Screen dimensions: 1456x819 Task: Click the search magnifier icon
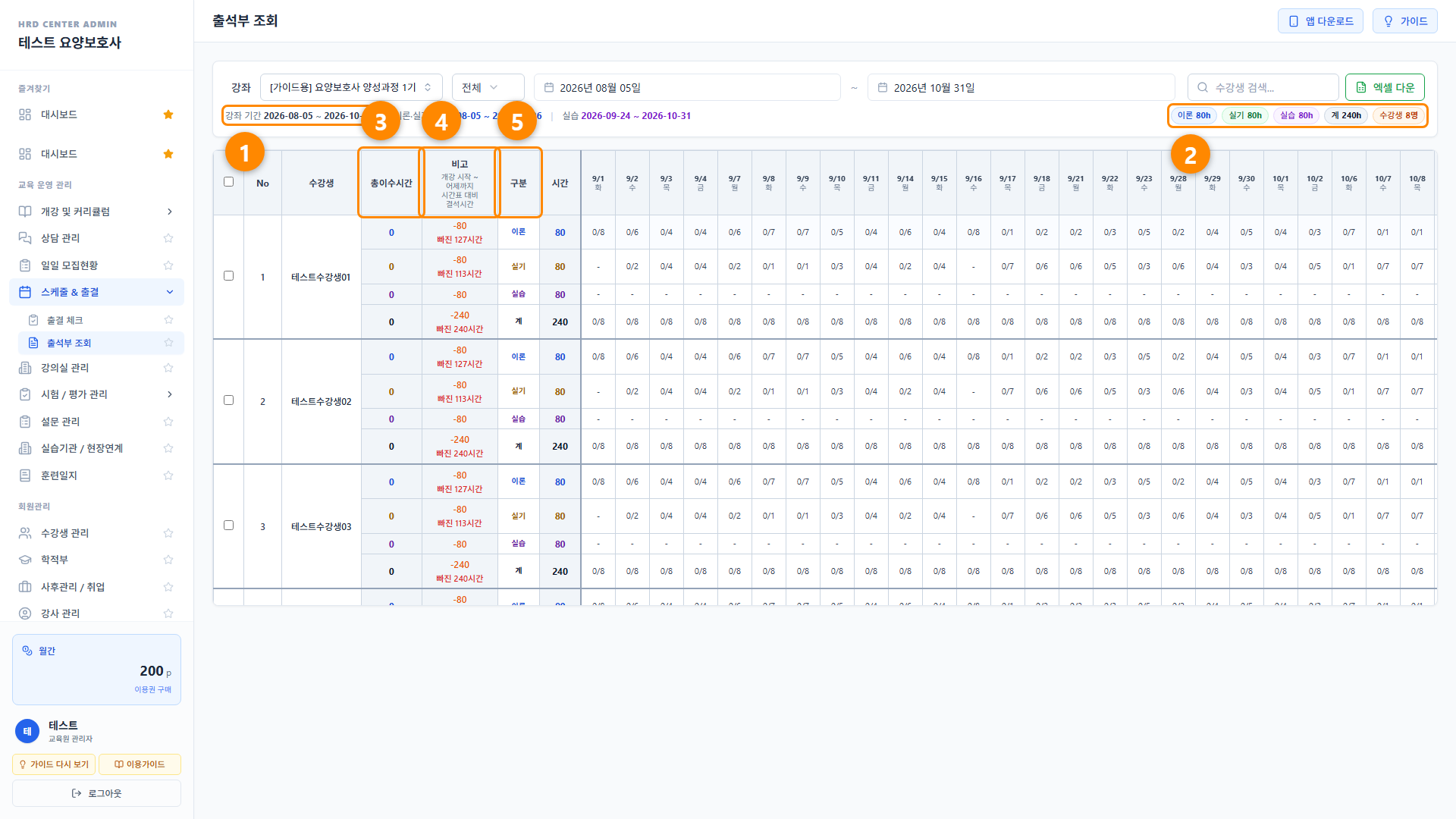pos(1203,88)
